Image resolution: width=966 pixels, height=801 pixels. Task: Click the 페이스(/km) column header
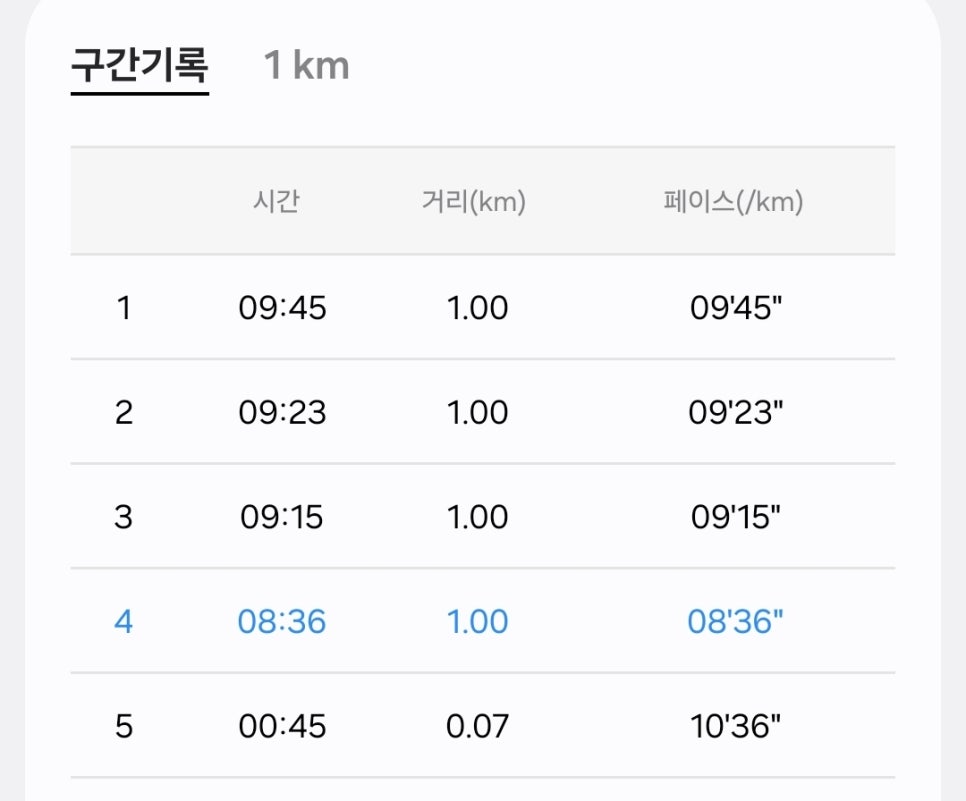click(733, 201)
